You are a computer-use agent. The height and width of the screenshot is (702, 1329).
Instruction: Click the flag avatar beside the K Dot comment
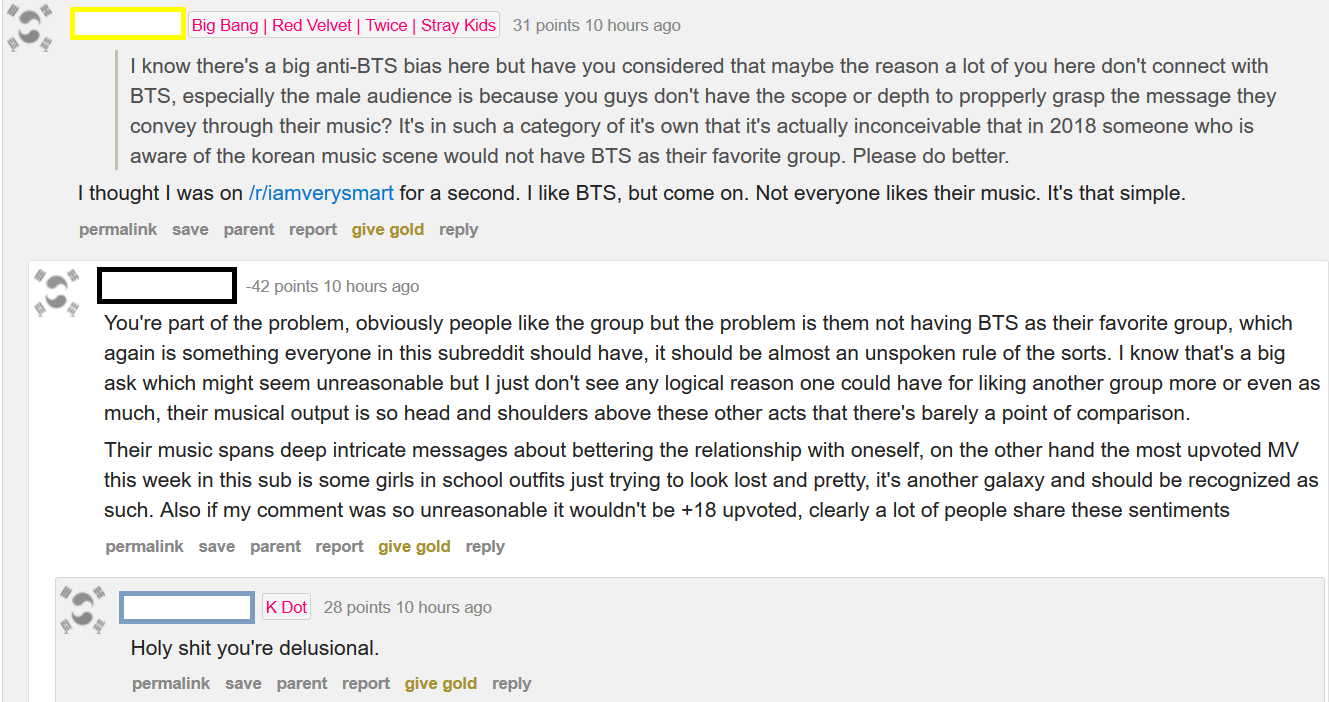tap(83, 612)
